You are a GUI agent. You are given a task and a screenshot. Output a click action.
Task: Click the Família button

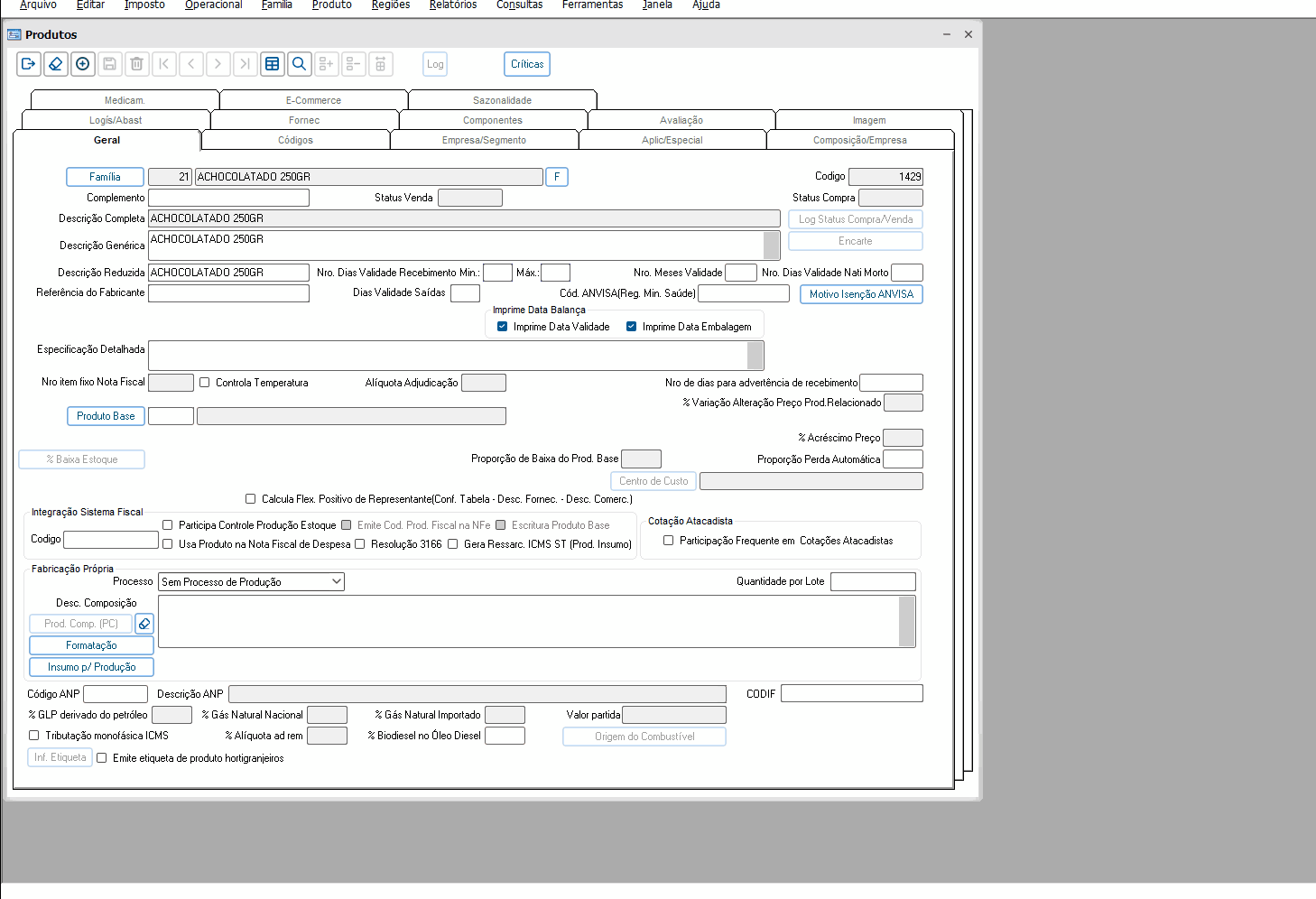pos(105,177)
